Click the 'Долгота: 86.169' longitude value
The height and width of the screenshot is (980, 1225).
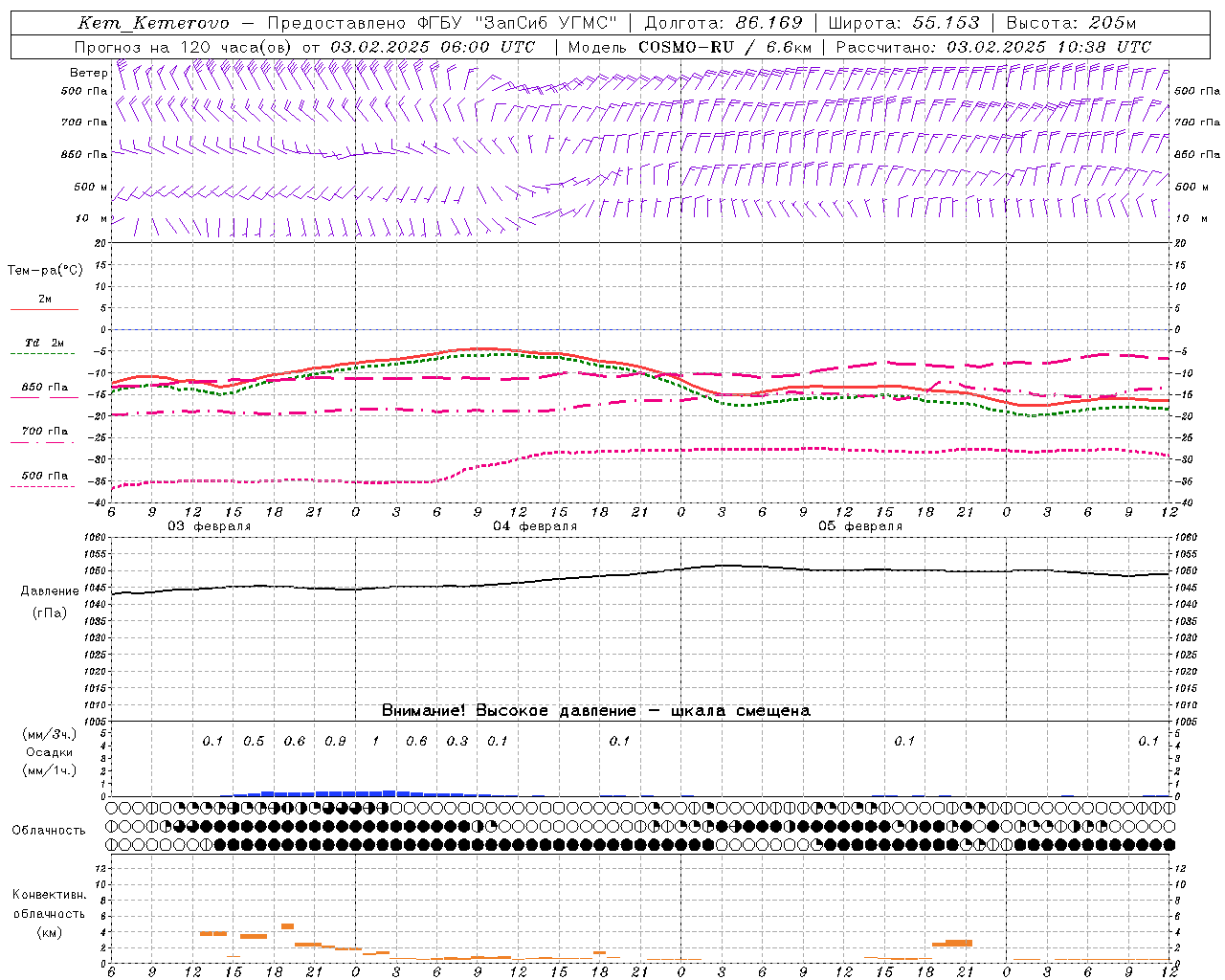724,23
